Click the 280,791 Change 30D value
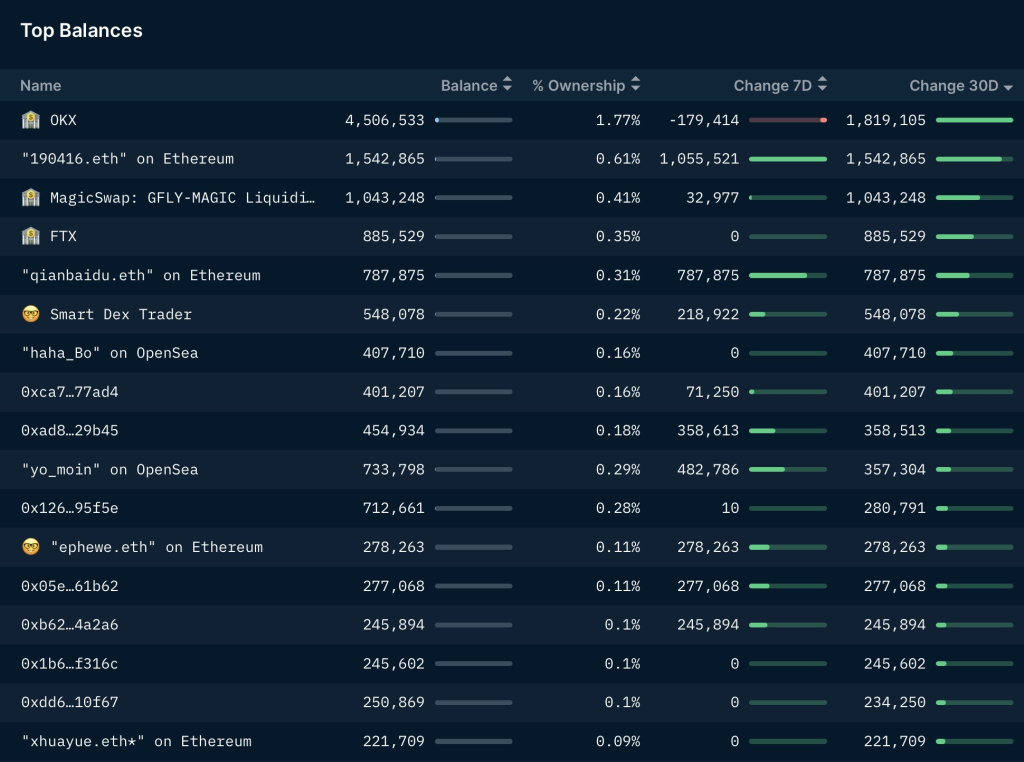Screen dimensions: 1024x762 point(895,508)
